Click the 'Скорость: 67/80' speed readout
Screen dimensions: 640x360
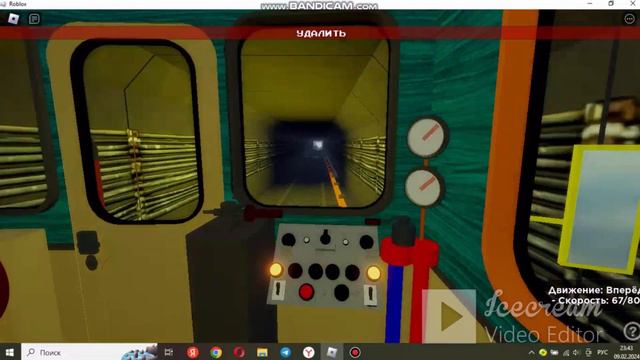599,300
